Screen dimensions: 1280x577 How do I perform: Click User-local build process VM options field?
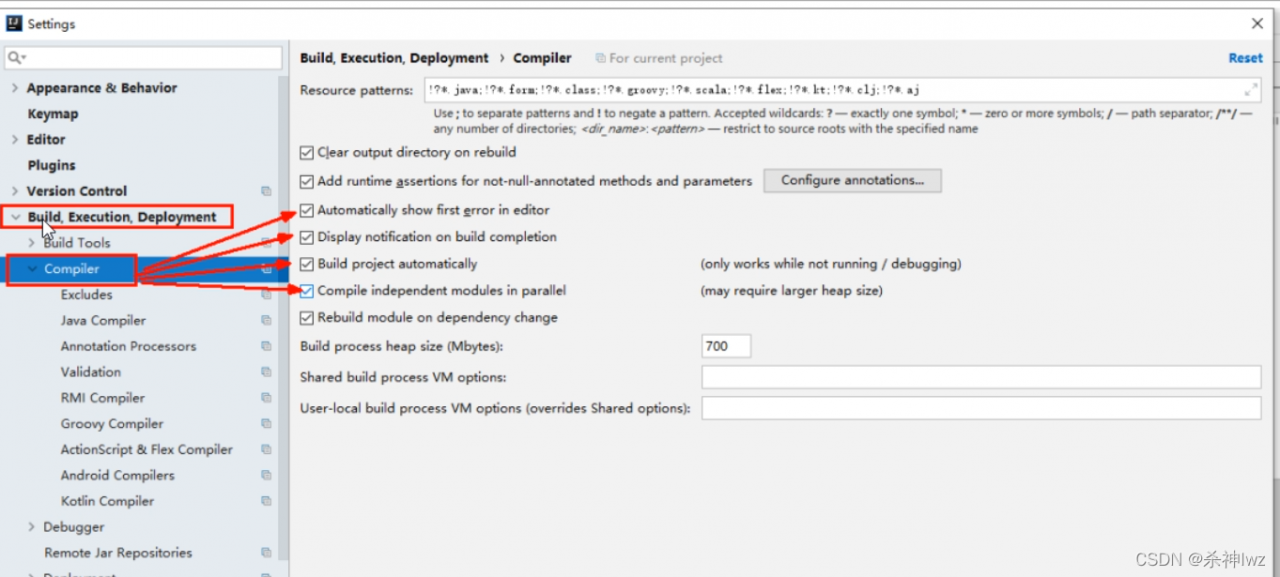(981, 408)
